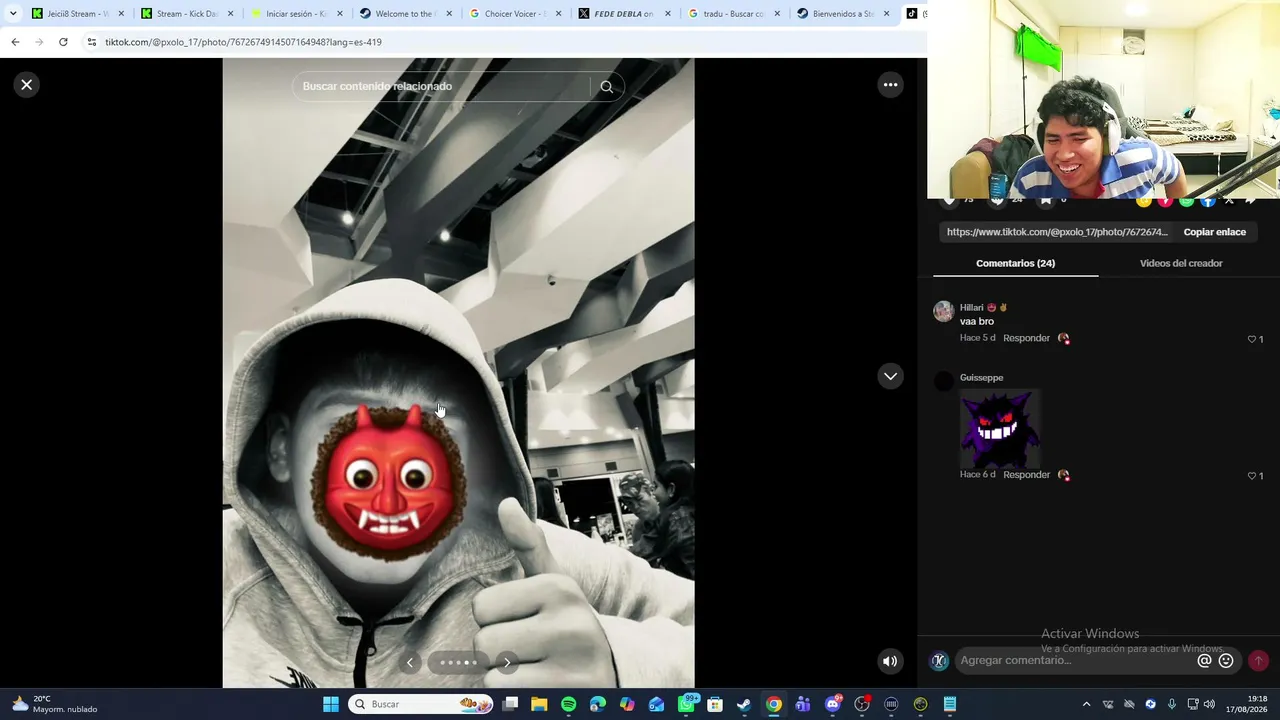This screenshot has width=1280, height=720.
Task: Open WhatsApp from the taskbar
Action: coord(686,704)
